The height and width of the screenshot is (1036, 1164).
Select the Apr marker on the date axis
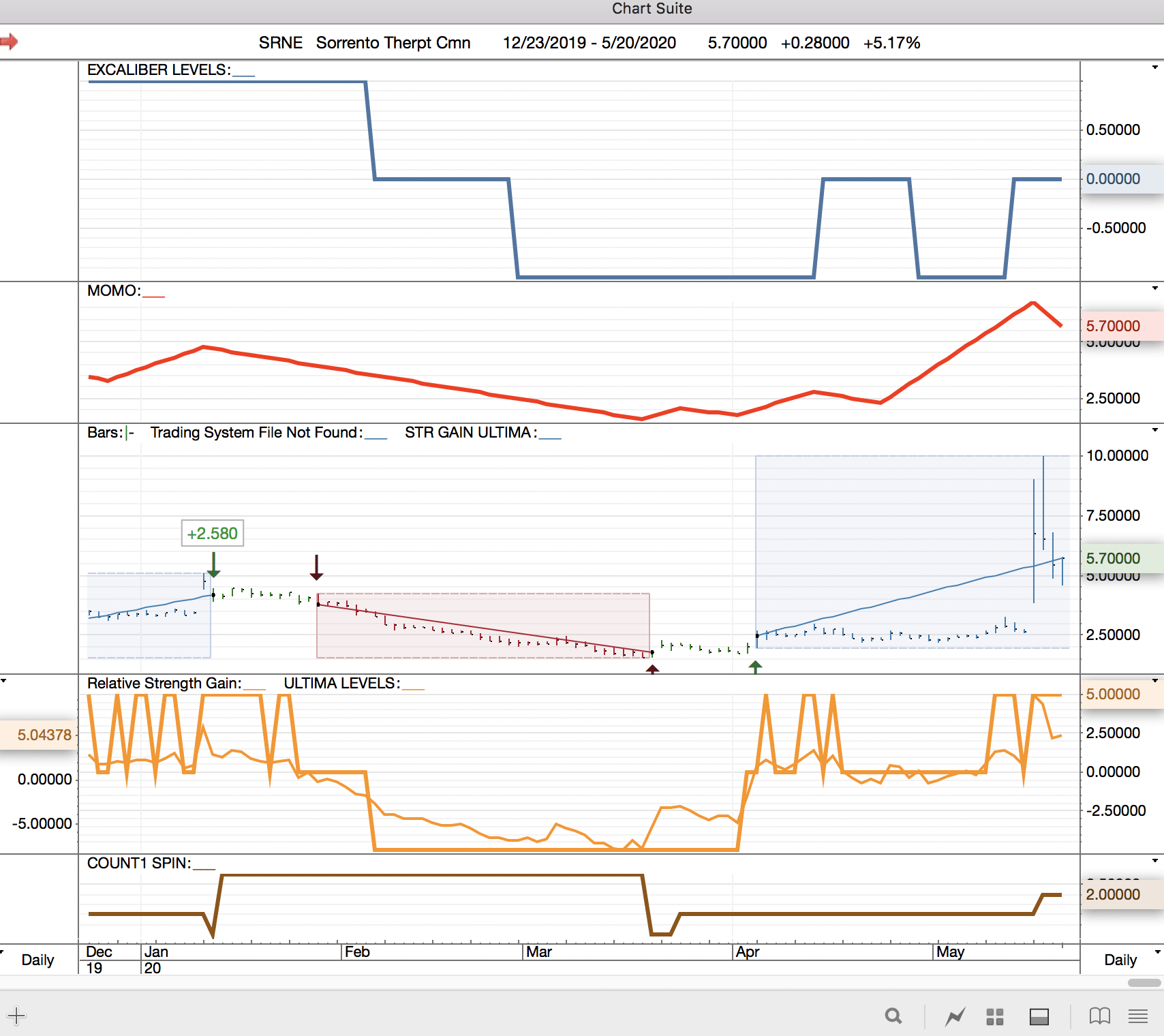point(747,951)
